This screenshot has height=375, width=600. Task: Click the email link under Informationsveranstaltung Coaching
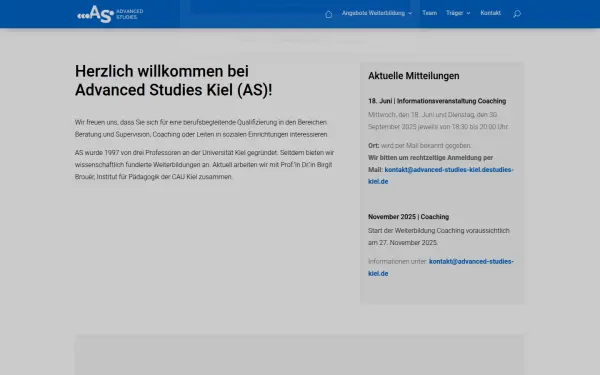(x=441, y=175)
